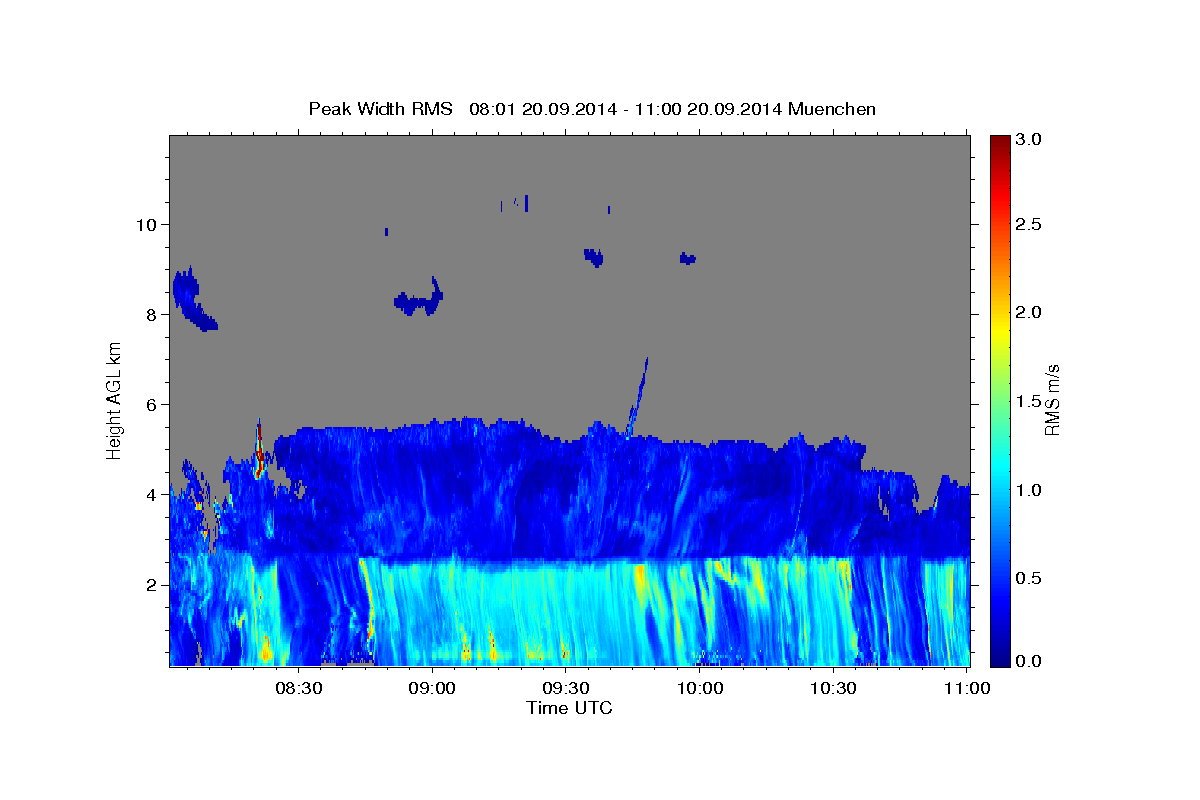Click the colorbar label '0.0'
The height and width of the screenshot is (800, 1200).
click(x=1028, y=661)
